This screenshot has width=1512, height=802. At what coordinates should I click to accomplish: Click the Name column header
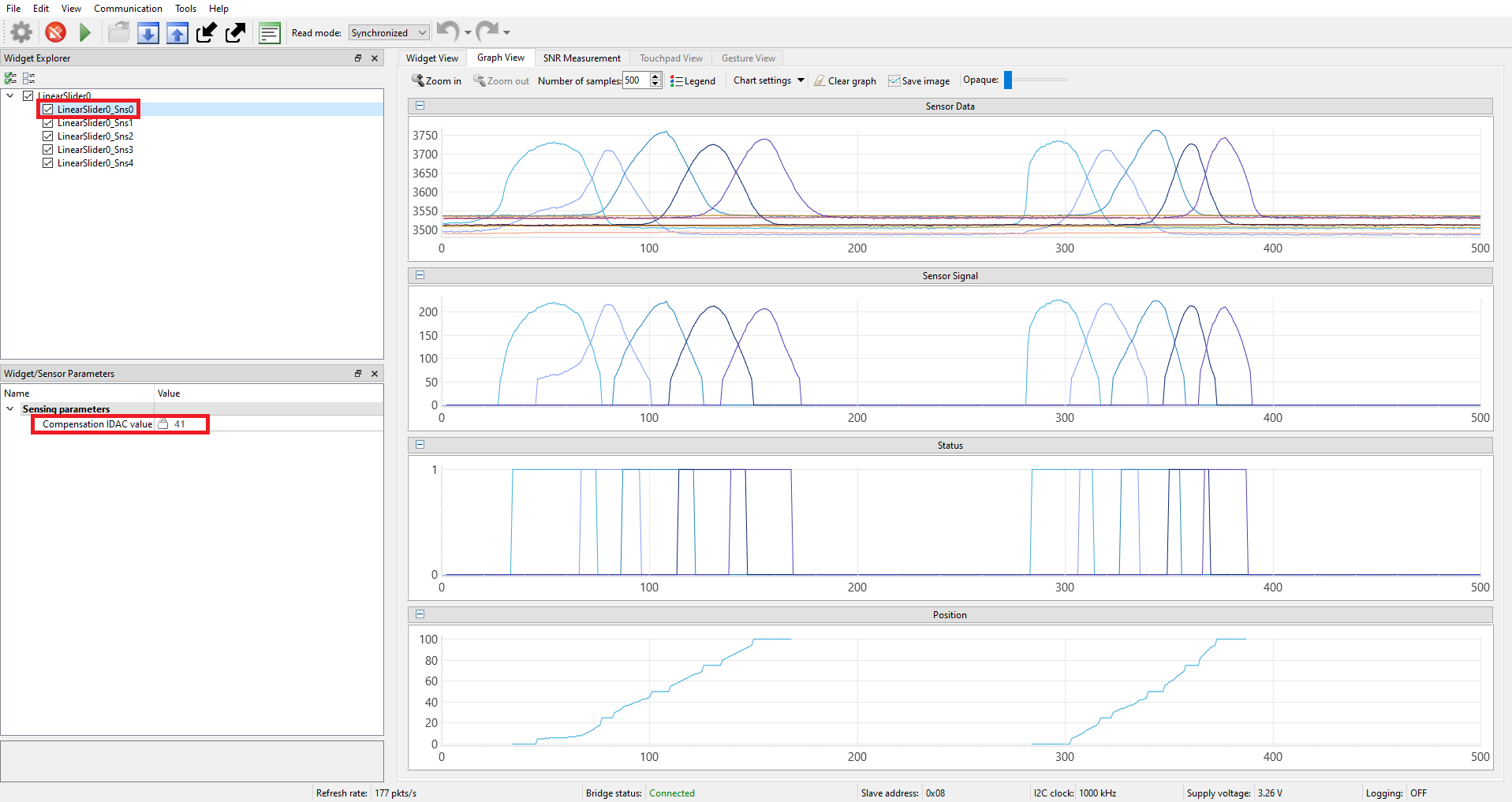point(77,394)
